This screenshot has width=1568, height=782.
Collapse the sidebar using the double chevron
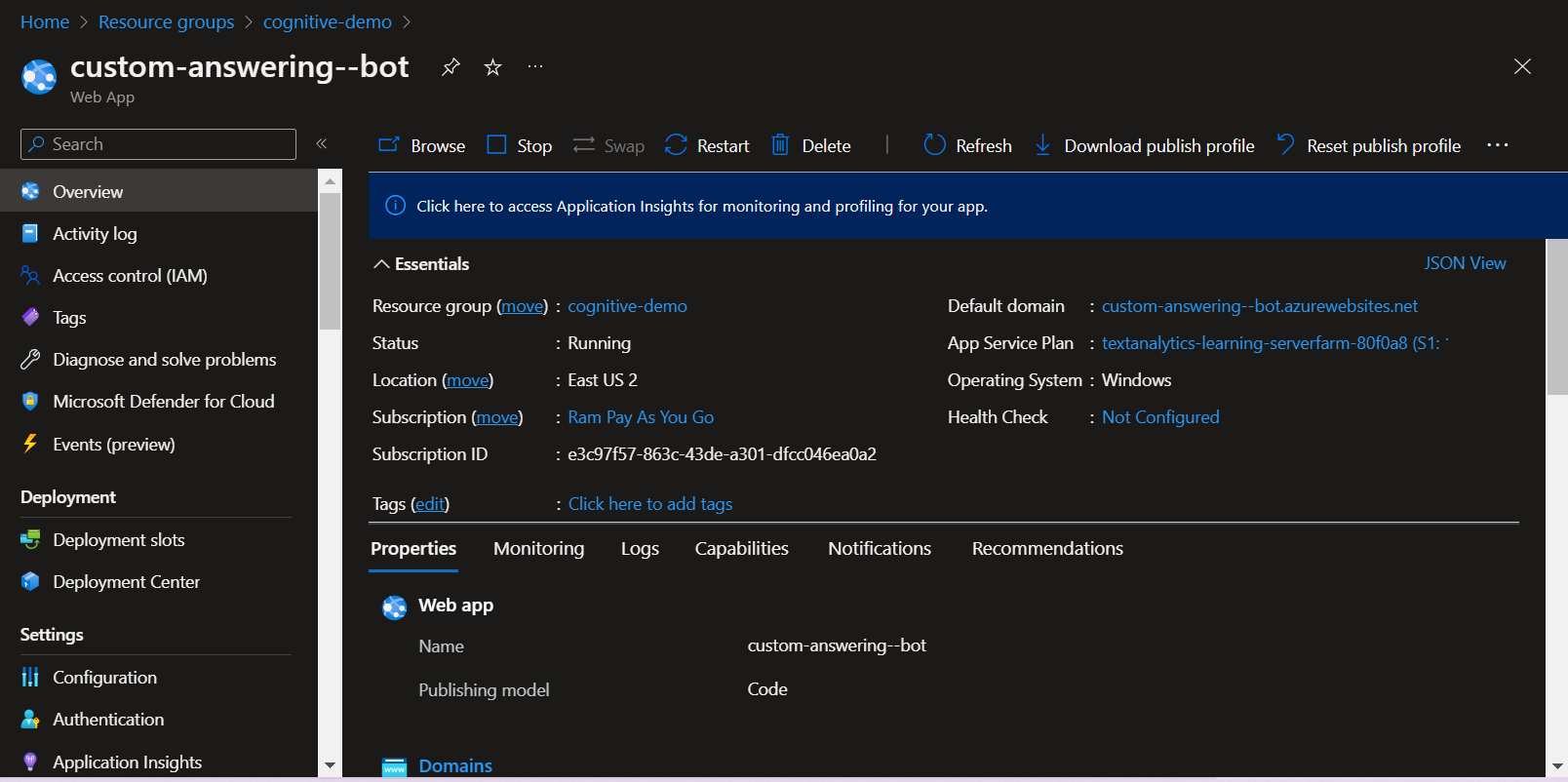[x=322, y=143]
